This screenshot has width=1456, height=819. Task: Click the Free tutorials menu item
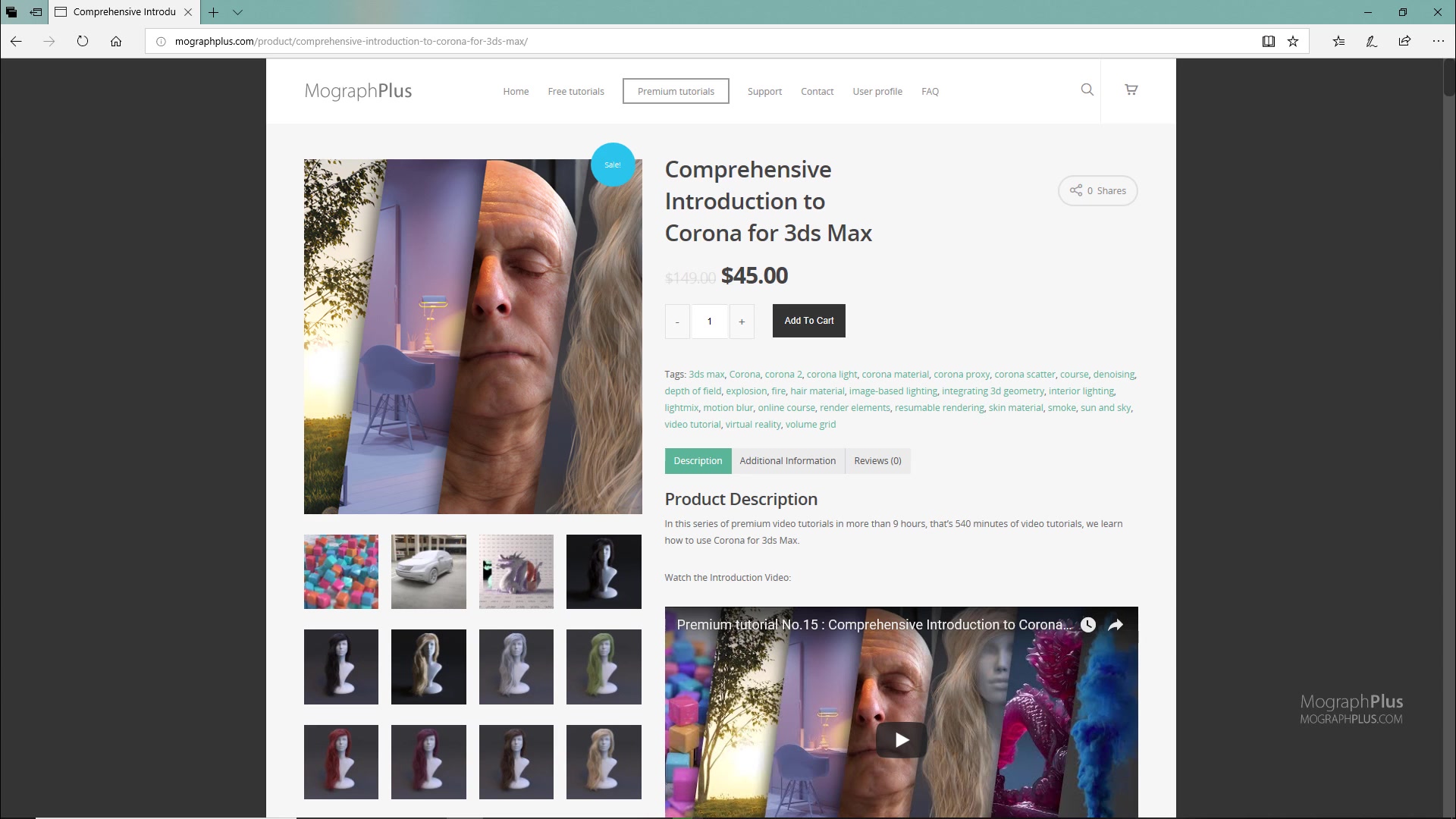(576, 91)
